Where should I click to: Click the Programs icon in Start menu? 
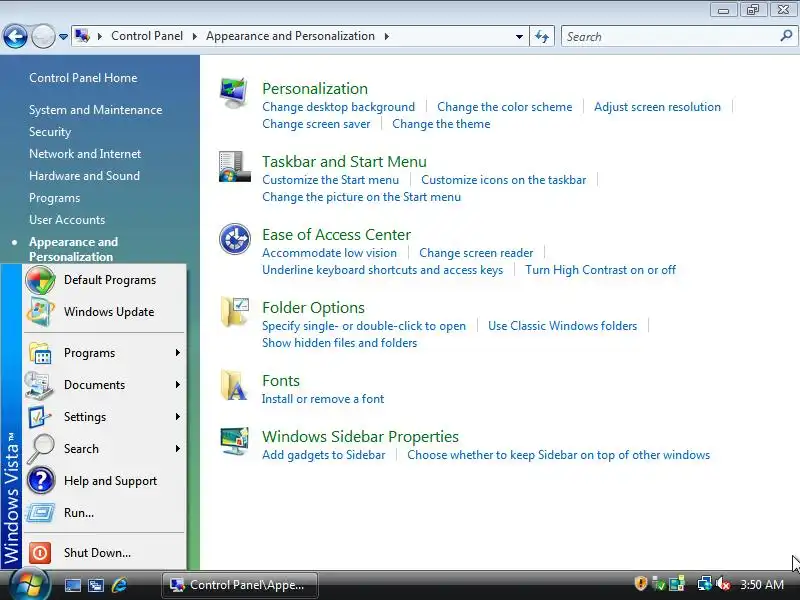point(40,353)
